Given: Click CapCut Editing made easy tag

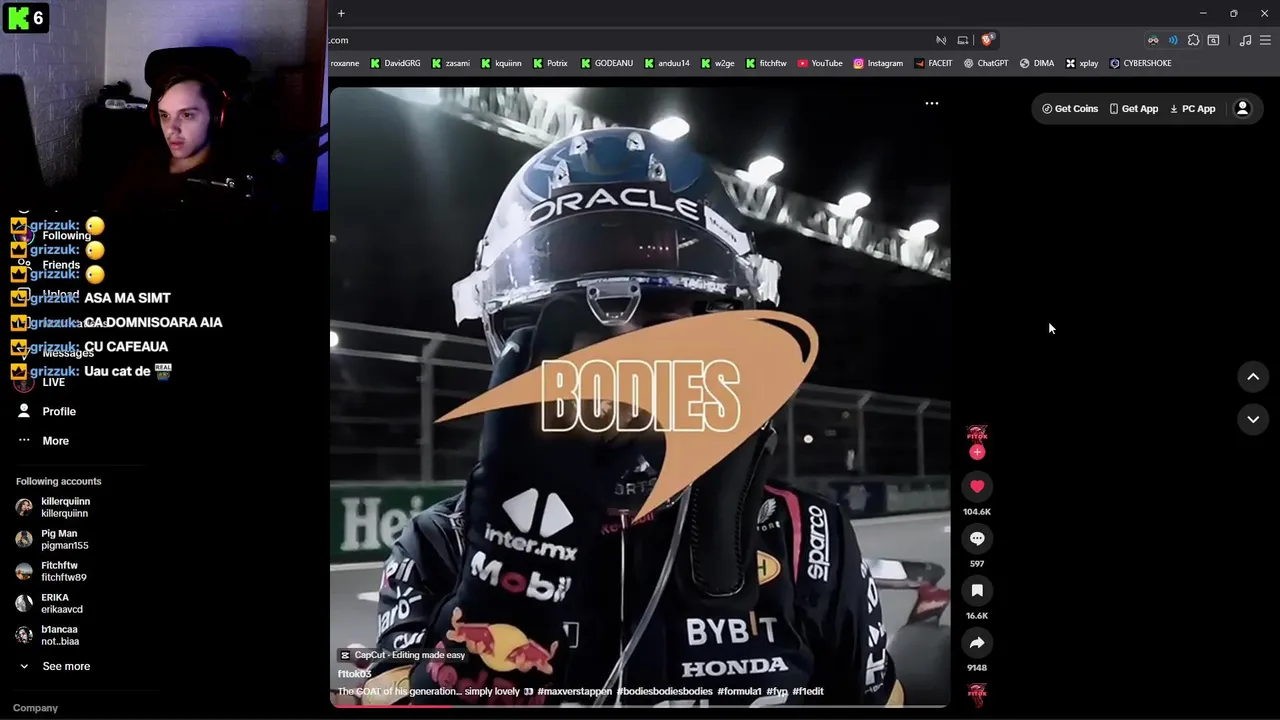Looking at the screenshot, I should coord(403,655).
